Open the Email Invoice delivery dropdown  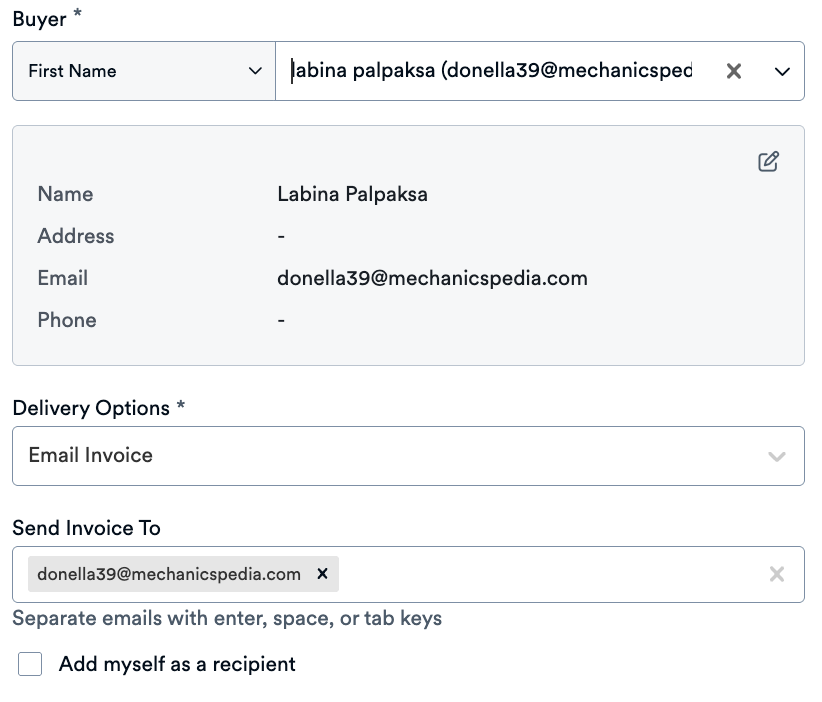(x=400, y=456)
